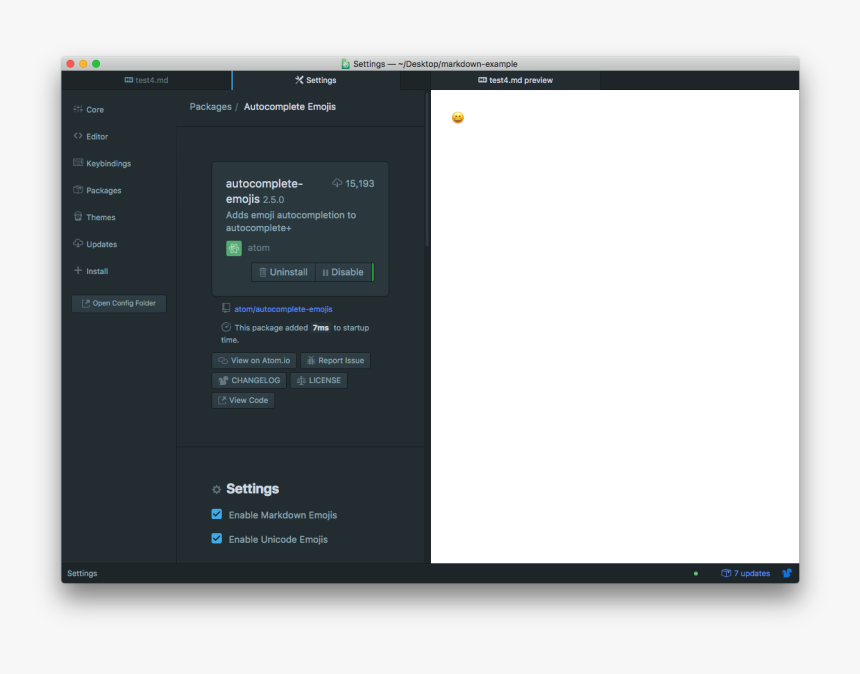Screen dimensions: 860x674
Task: Click the package icon beside 7 updates
Action: click(x=726, y=573)
